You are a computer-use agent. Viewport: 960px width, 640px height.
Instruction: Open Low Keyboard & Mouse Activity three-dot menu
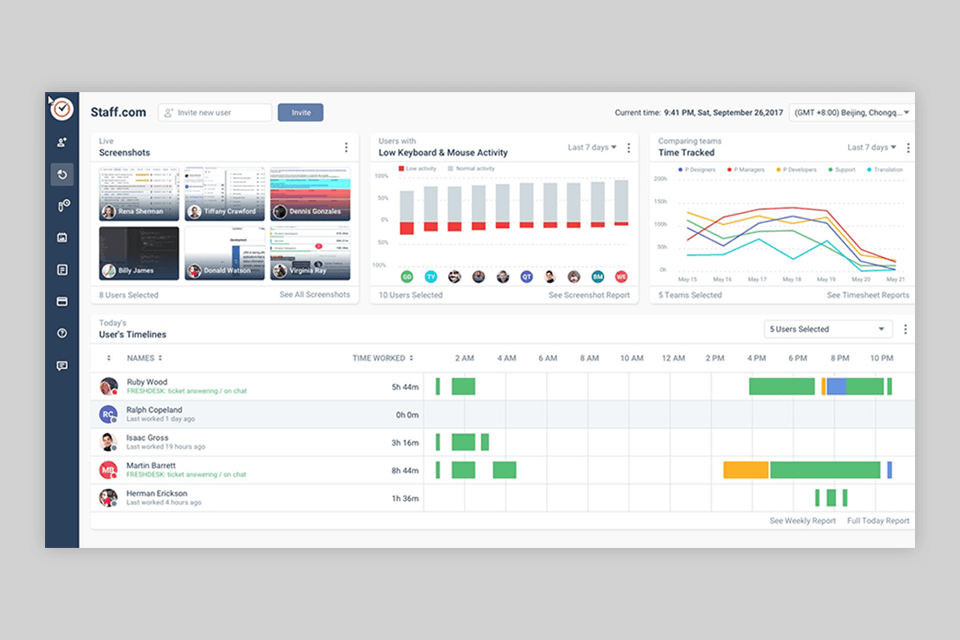[629, 148]
